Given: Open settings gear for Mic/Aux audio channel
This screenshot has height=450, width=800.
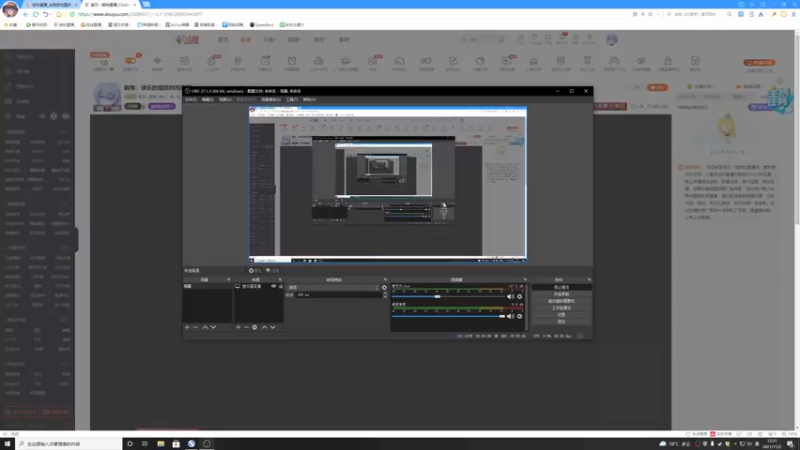Looking at the screenshot, I should (x=519, y=296).
